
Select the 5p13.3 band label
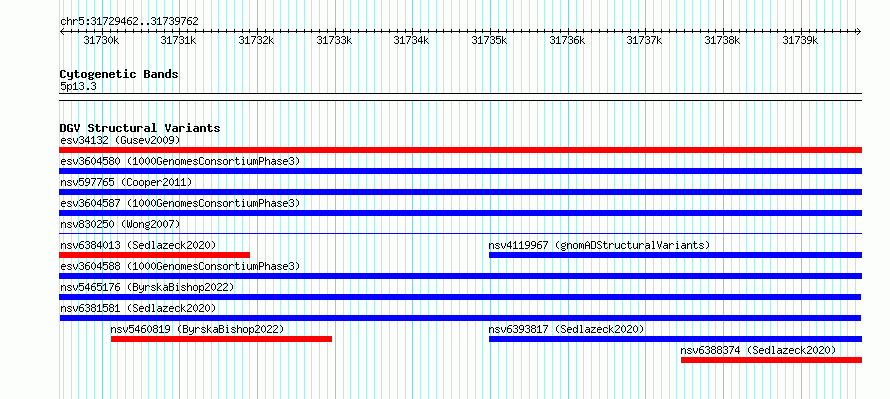(x=78, y=86)
